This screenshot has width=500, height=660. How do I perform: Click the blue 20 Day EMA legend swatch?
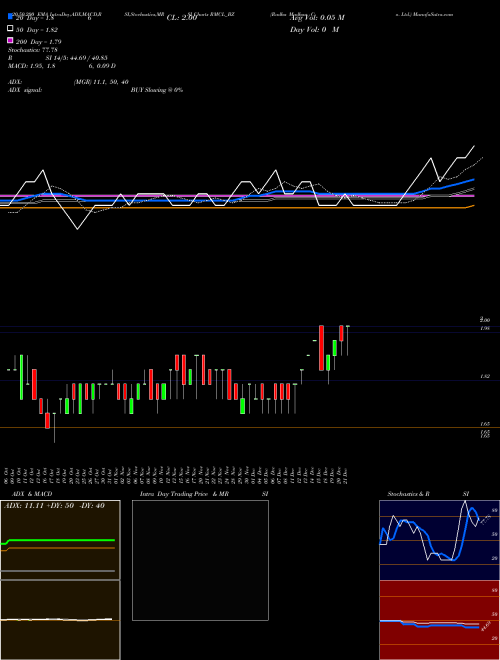click(x=10, y=17)
